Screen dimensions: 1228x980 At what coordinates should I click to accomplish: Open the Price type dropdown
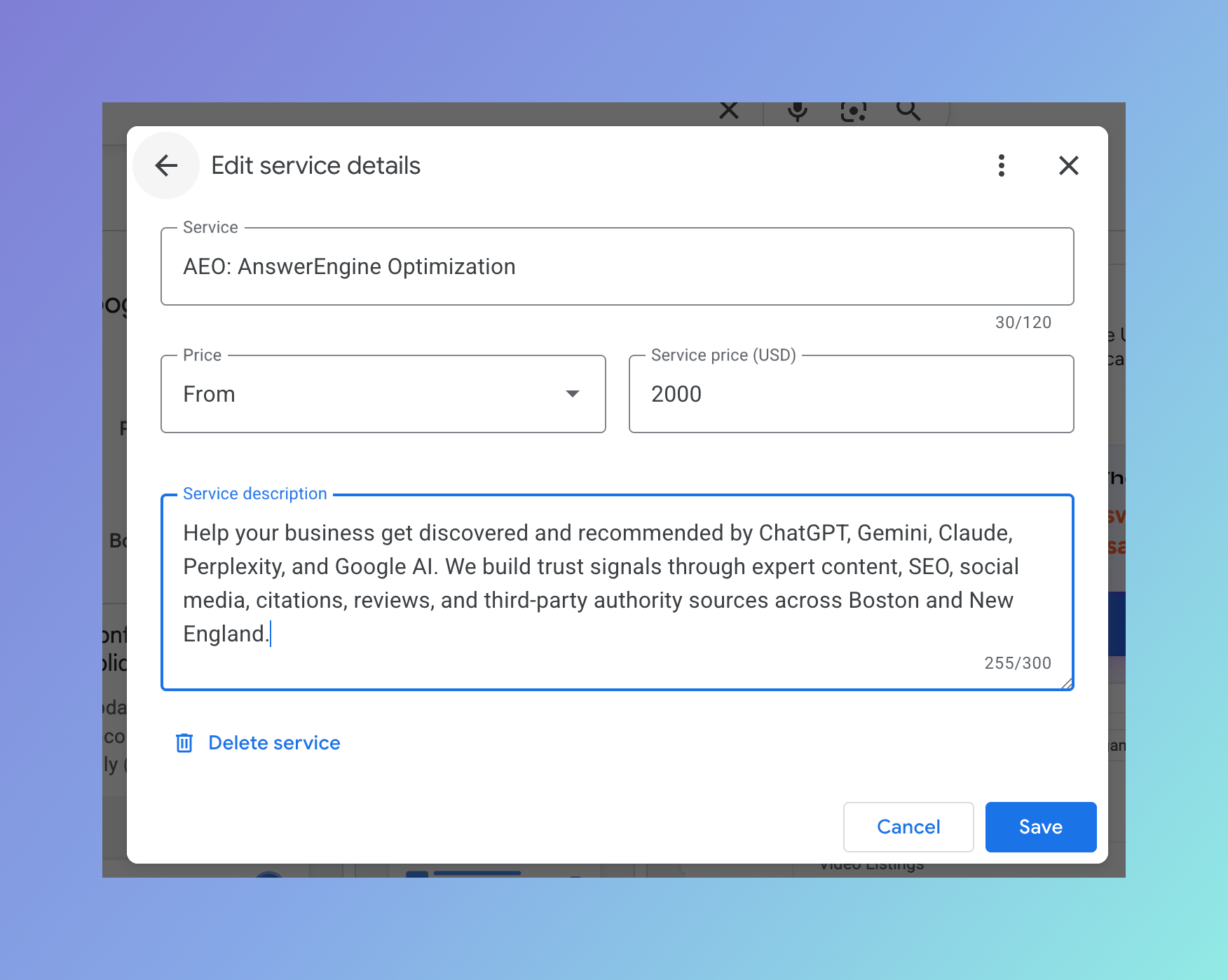(383, 394)
